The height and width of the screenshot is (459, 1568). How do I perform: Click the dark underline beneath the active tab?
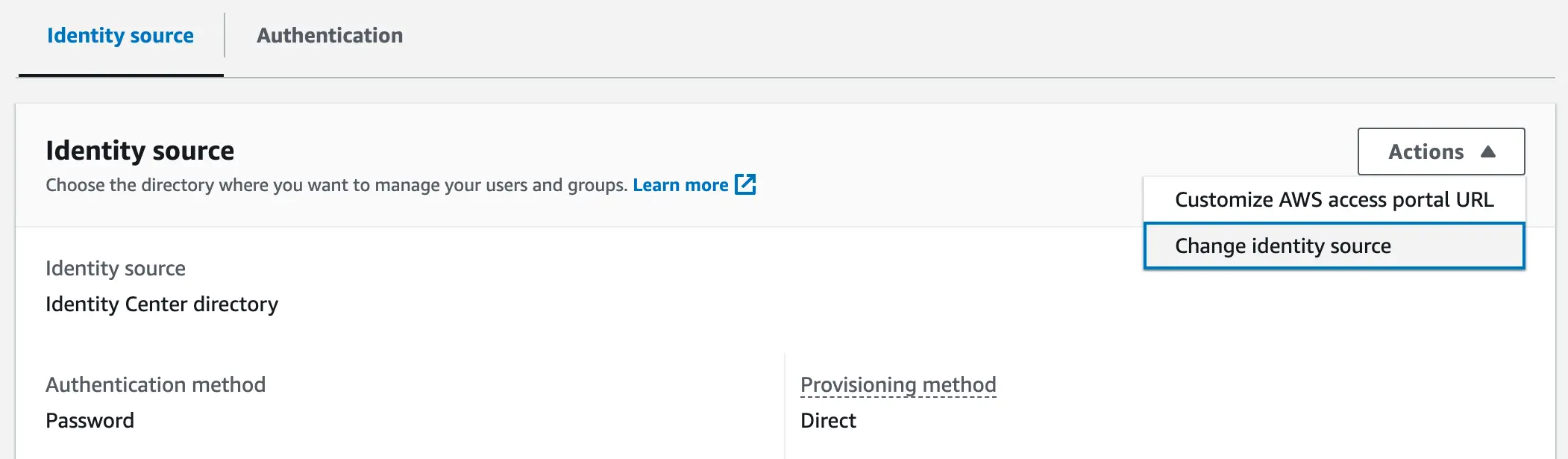pyautogui.click(x=120, y=75)
